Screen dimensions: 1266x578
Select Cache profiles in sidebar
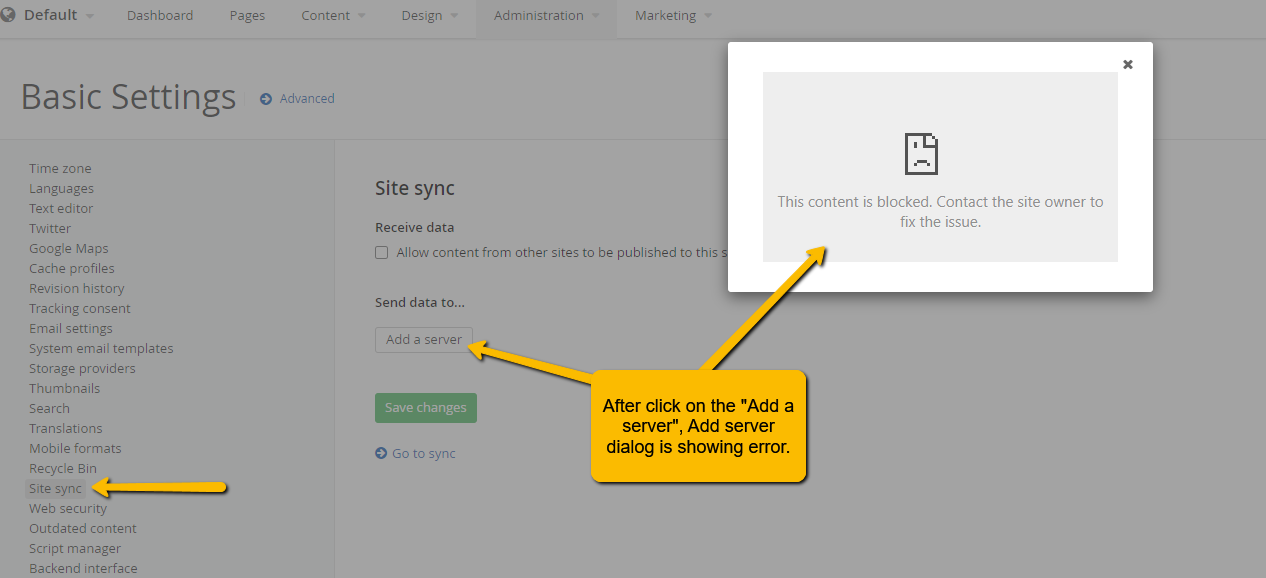pyautogui.click(x=72, y=269)
